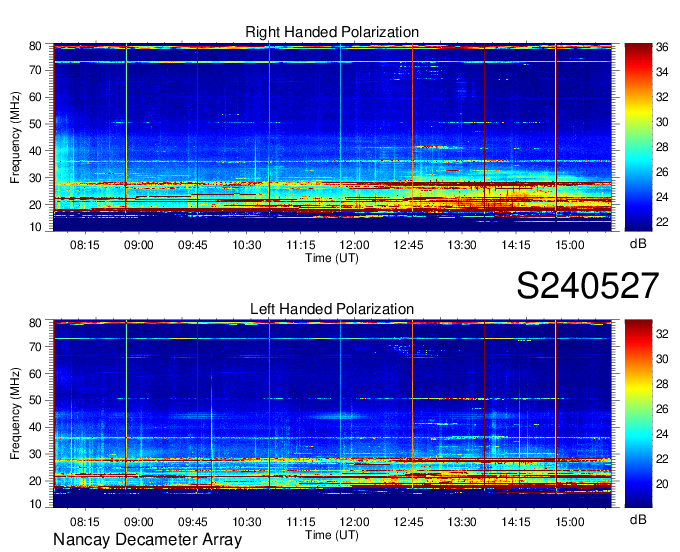Click the 12:45 tick on the upper time axis
Viewport: 680px width, 552px height.
click(x=408, y=245)
